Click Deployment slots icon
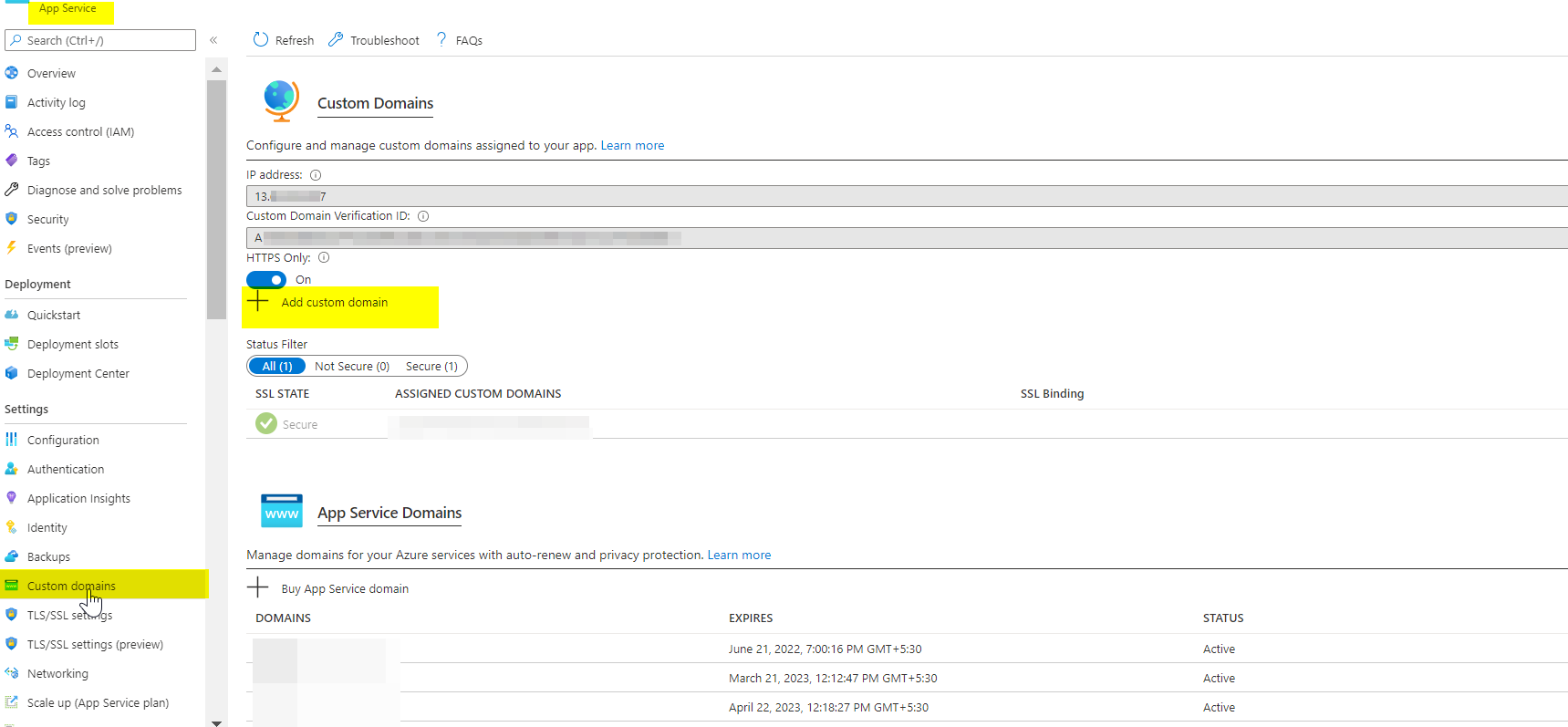Image resolution: width=1568 pixels, height=727 pixels. click(x=12, y=344)
